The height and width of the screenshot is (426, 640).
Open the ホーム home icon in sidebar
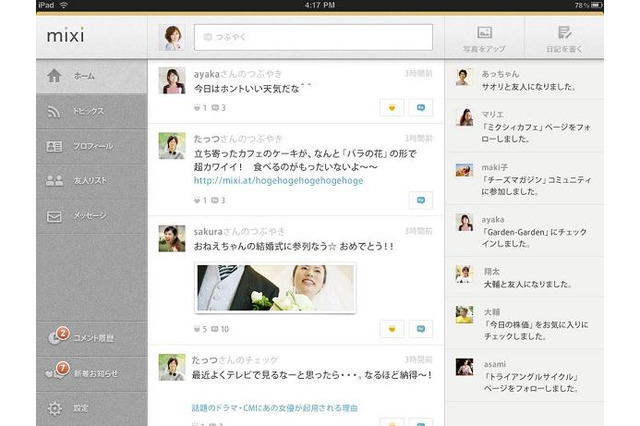tap(54, 75)
